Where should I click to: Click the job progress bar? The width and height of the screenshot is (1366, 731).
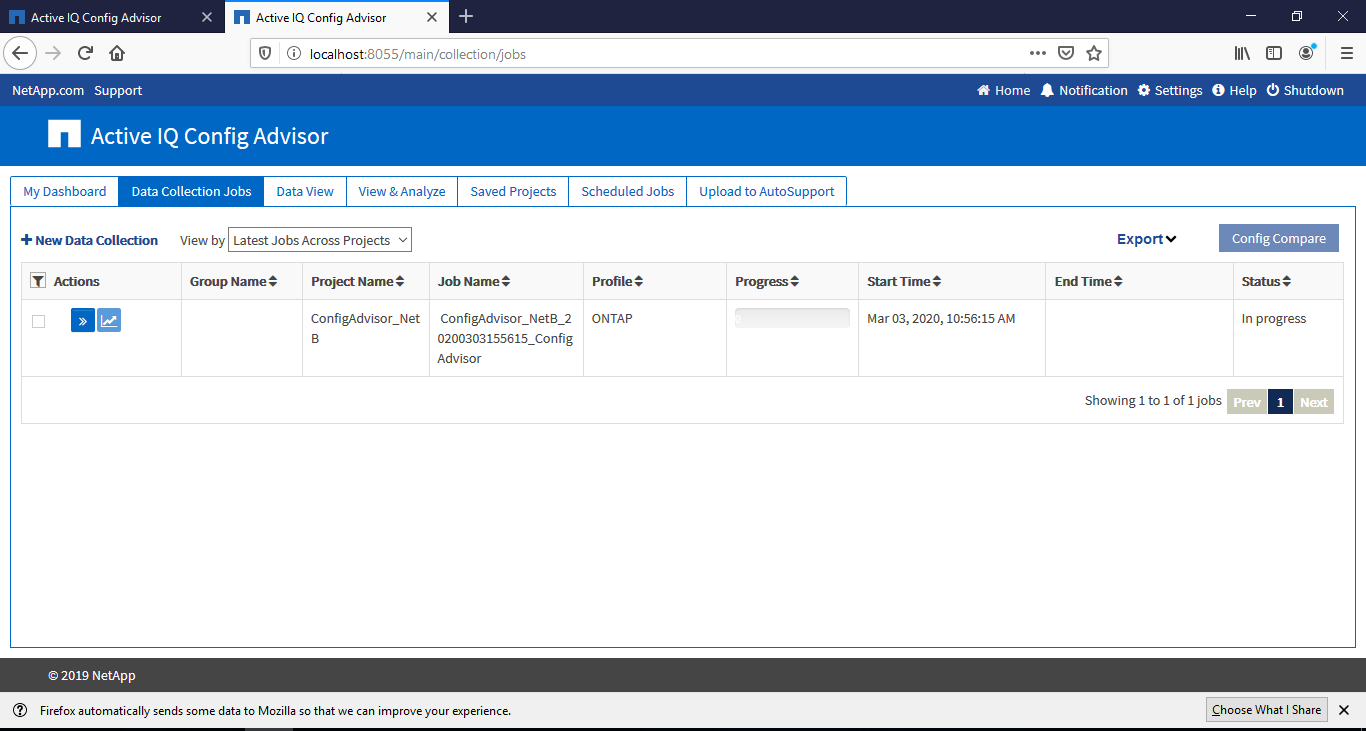click(x=792, y=318)
